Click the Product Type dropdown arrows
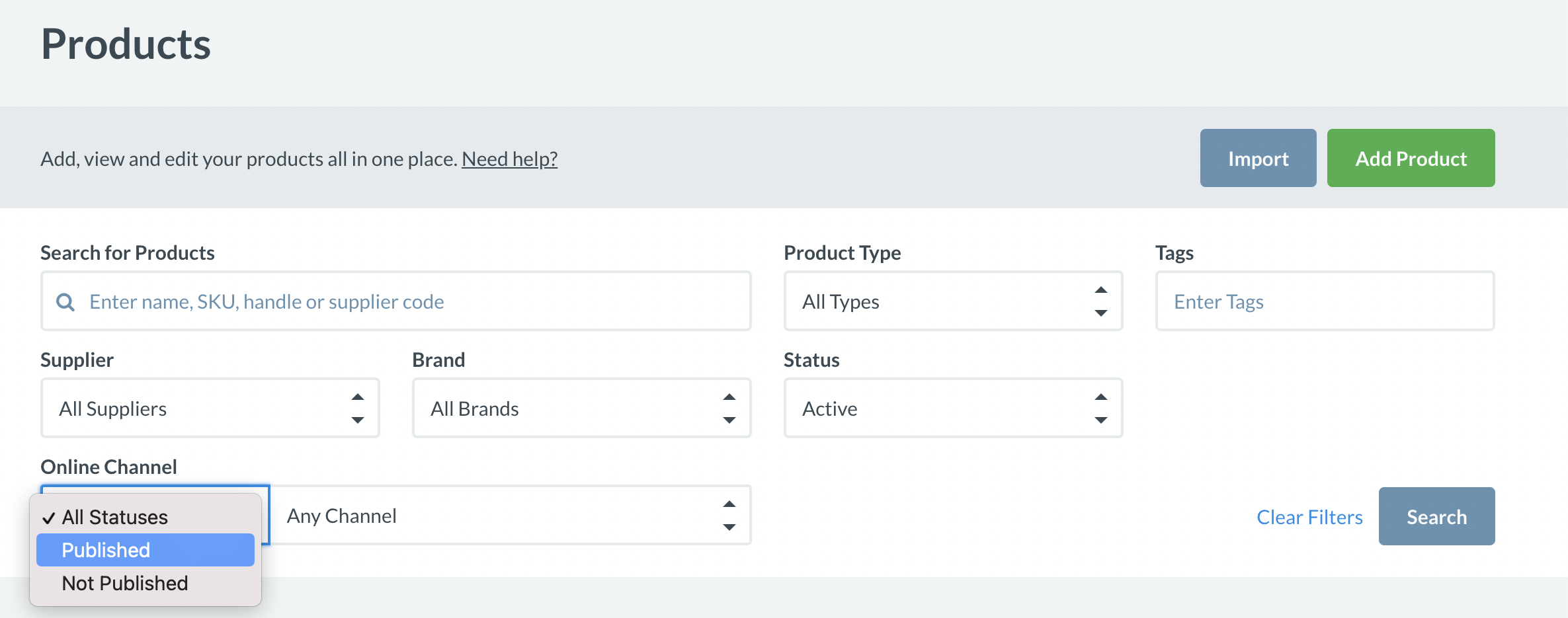1568x618 pixels. pyautogui.click(x=1100, y=301)
